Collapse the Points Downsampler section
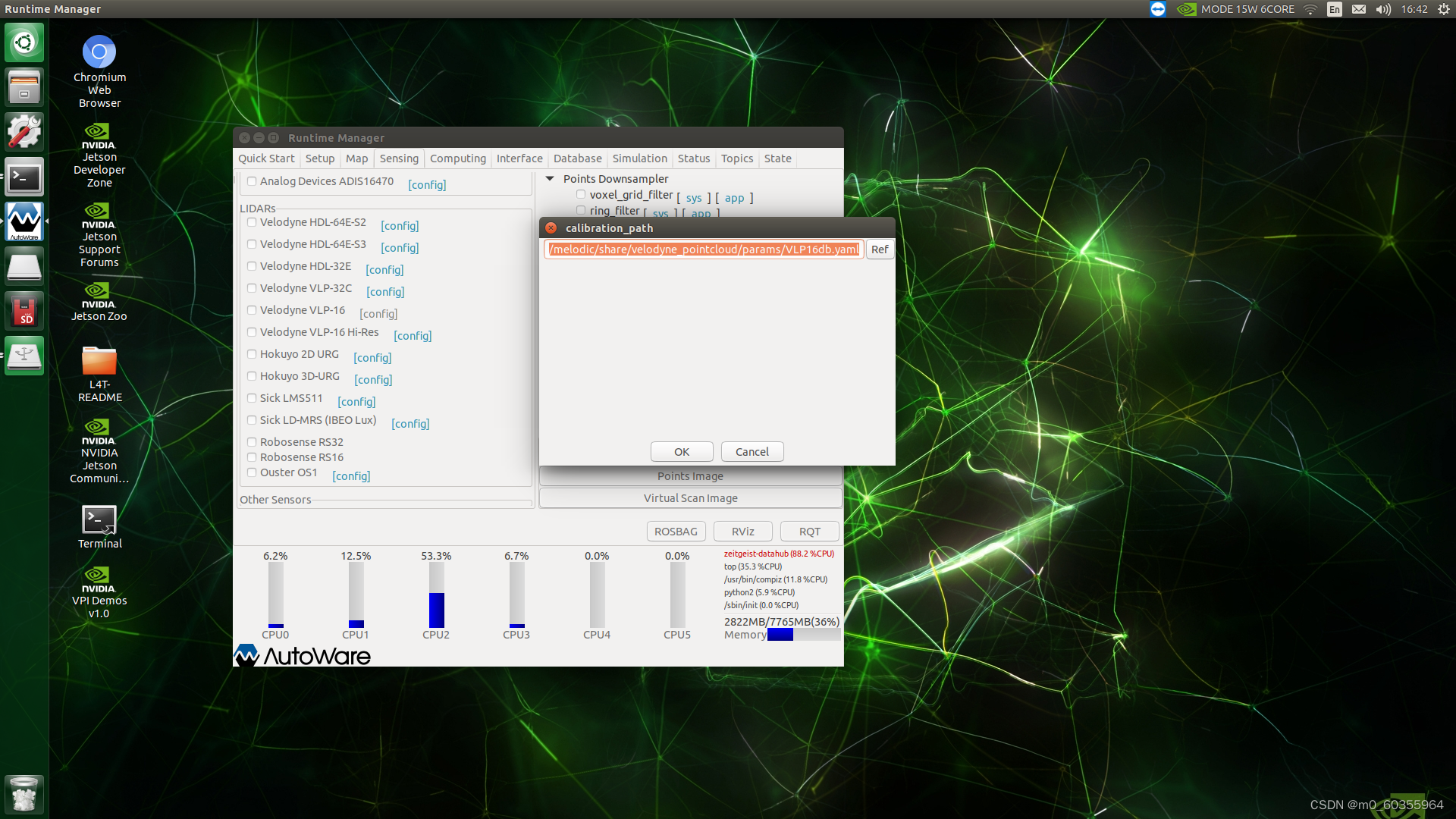This screenshot has height=819, width=1456. 551,179
